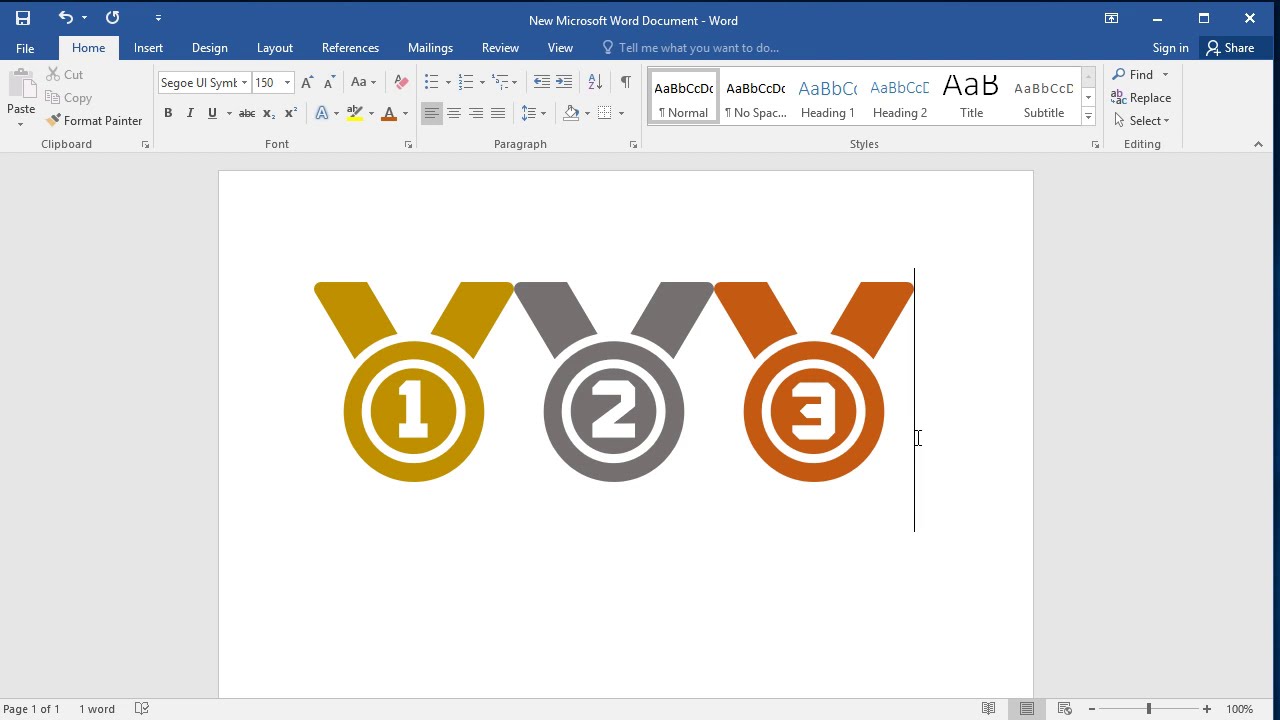
Task: Increase the font size
Action: tap(307, 83)
